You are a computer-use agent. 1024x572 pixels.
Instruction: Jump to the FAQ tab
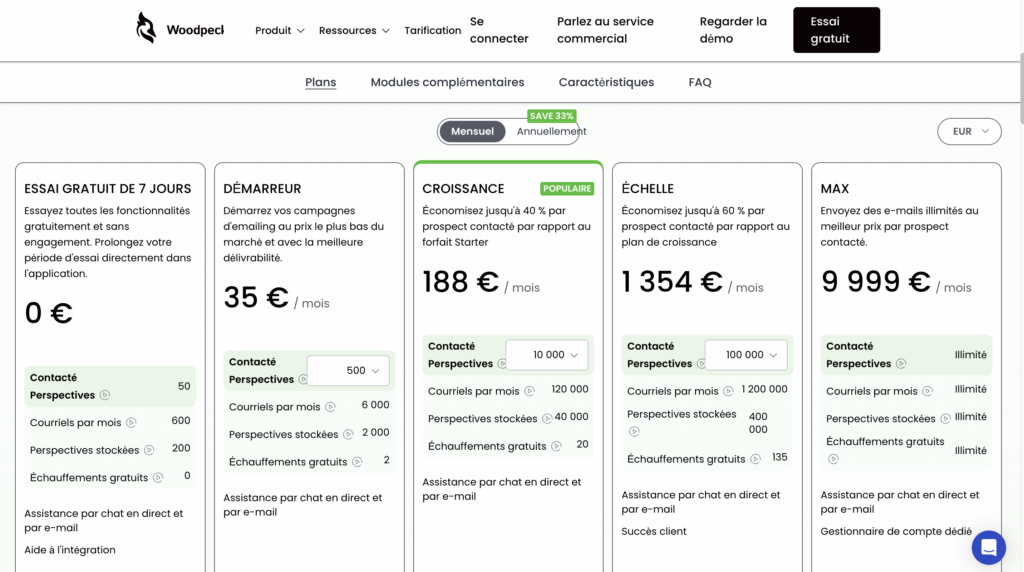(x=700, y=83)
